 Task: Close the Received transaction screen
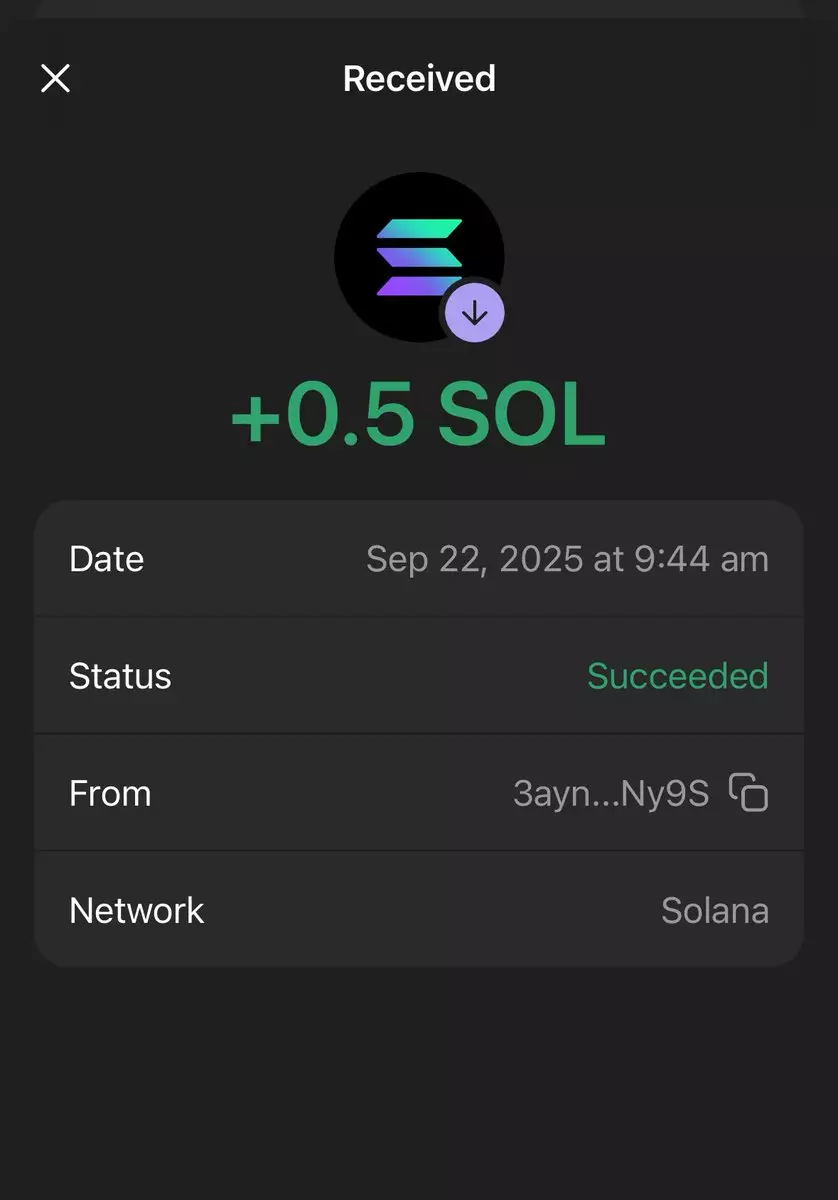click(55, 78)
